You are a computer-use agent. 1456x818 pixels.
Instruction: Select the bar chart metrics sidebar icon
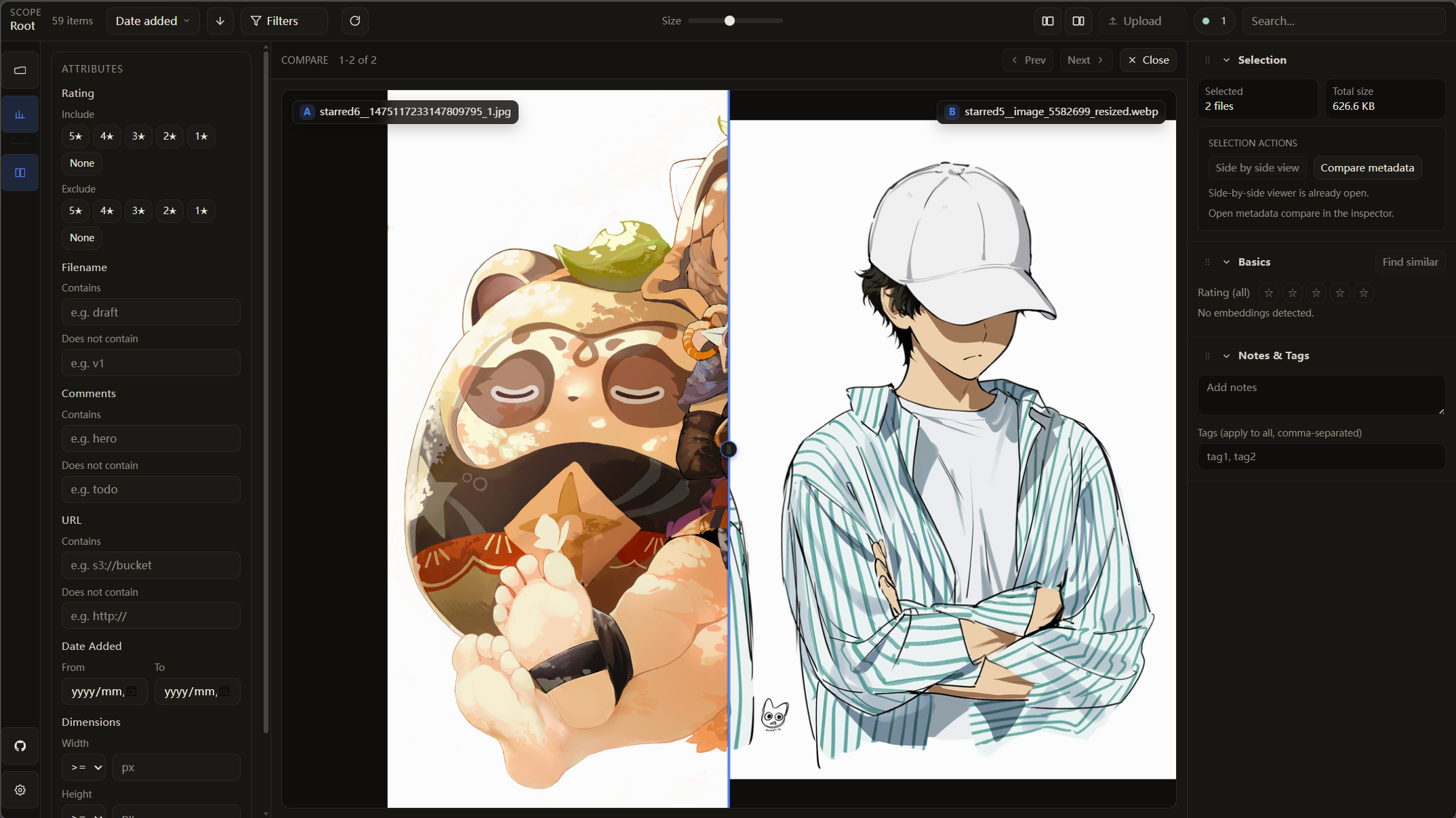(x=20, y=115)
